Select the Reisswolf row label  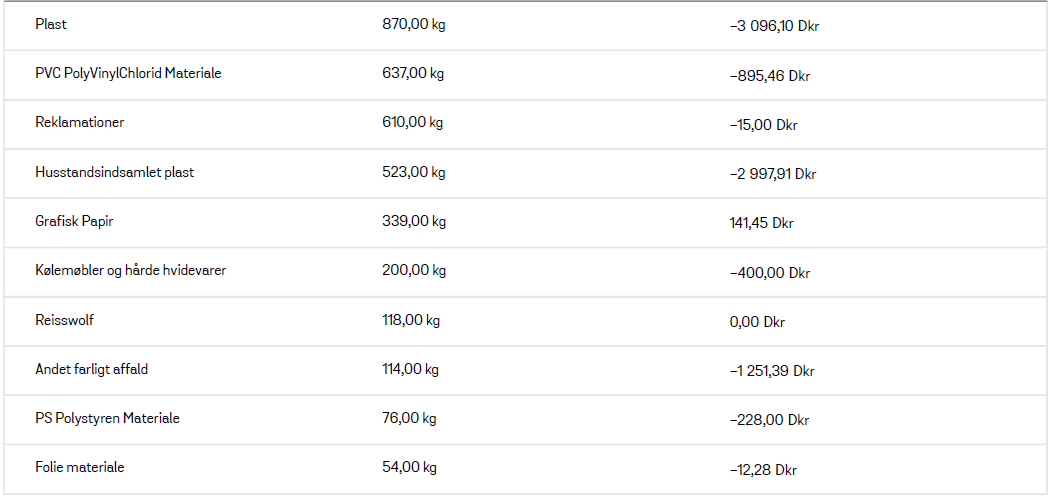[x=64, y=319]
